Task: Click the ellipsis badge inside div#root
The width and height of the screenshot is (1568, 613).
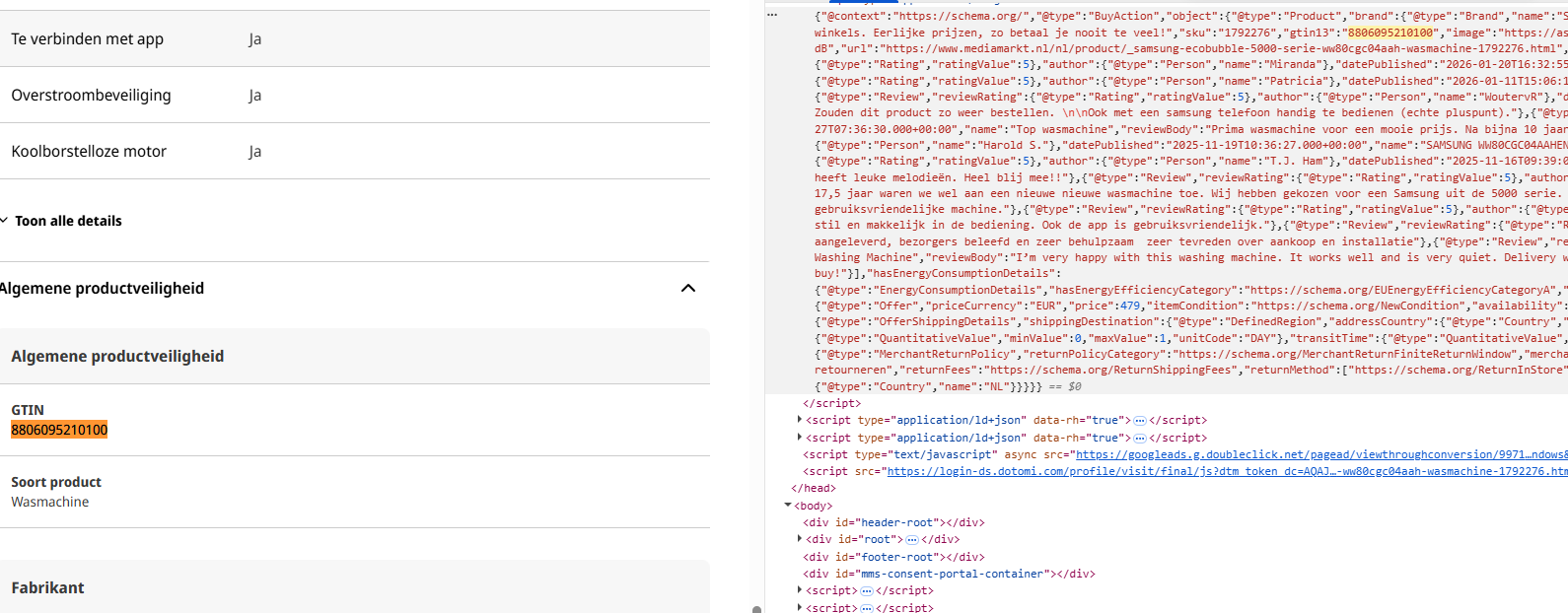Action: click(x=912, y=540)
